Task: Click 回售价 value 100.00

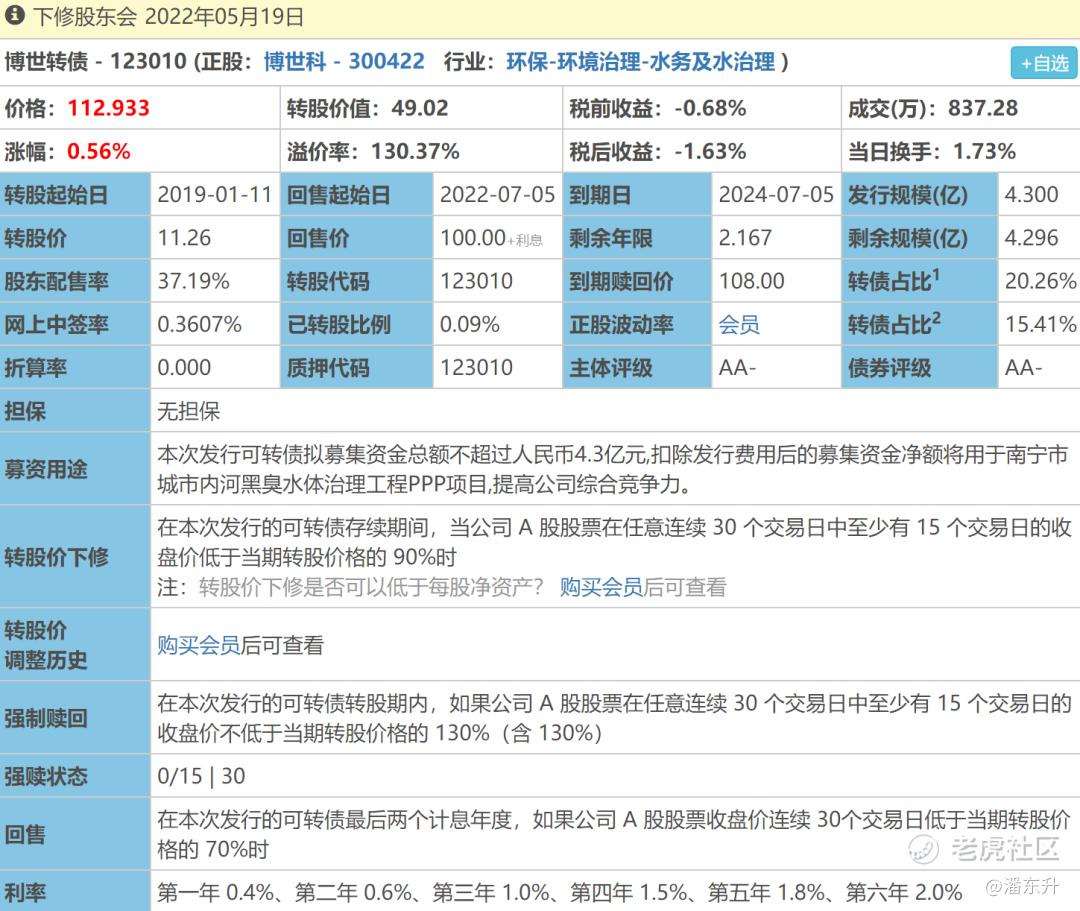Action: 473,238
